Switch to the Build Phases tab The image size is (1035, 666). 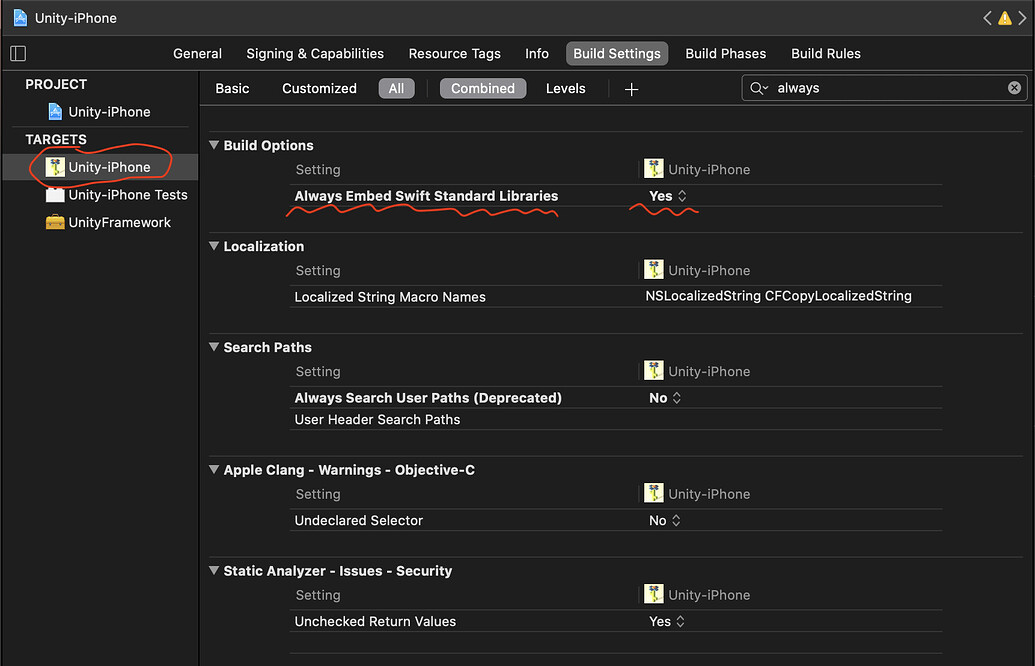point(725,53)
